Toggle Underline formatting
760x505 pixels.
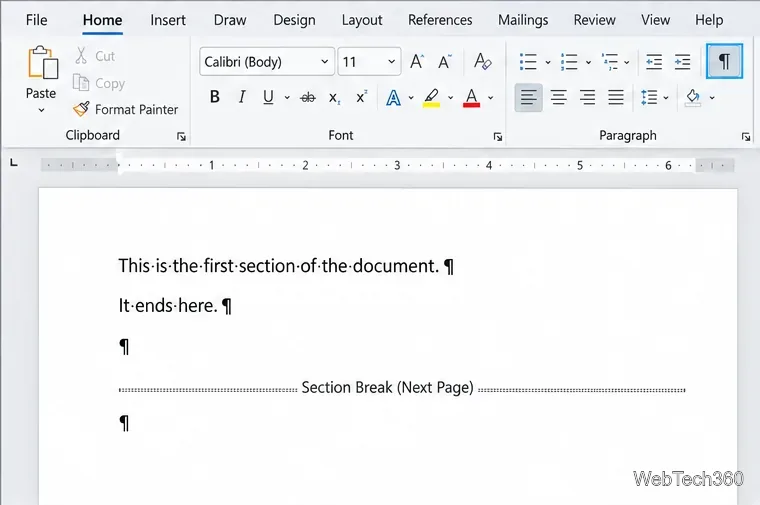[268, 97]
